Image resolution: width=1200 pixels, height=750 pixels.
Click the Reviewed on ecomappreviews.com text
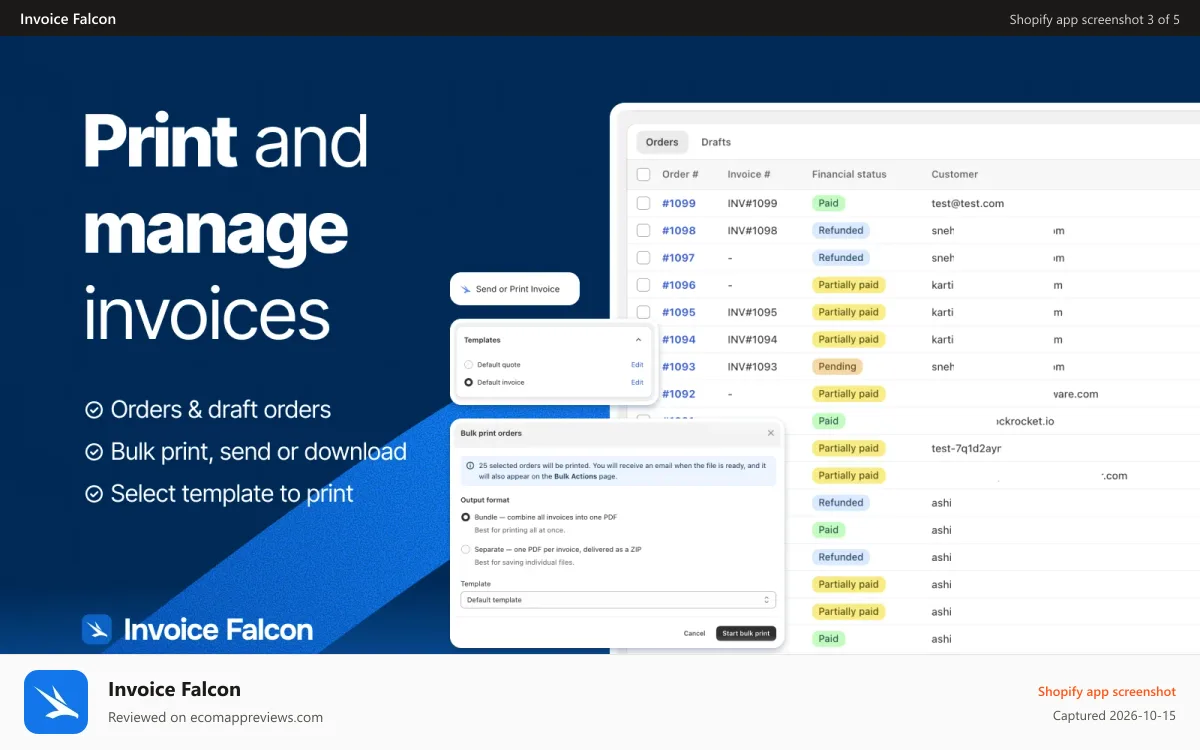pos(216,717)
